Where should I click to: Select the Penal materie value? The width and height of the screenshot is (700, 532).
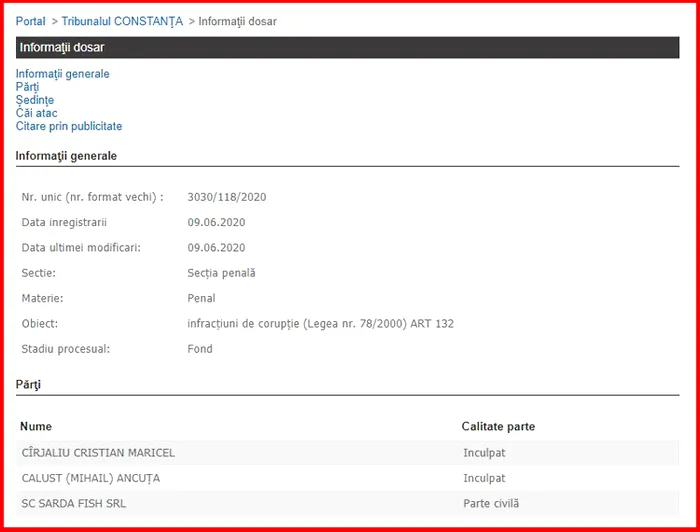click(201, 298)
